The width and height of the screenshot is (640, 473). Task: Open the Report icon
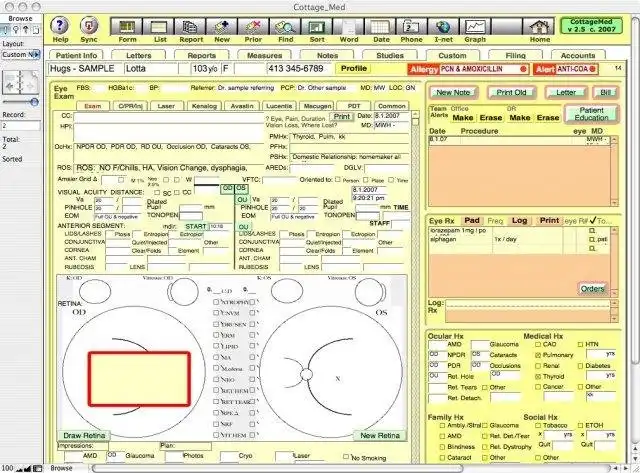(x=191, y=27)
